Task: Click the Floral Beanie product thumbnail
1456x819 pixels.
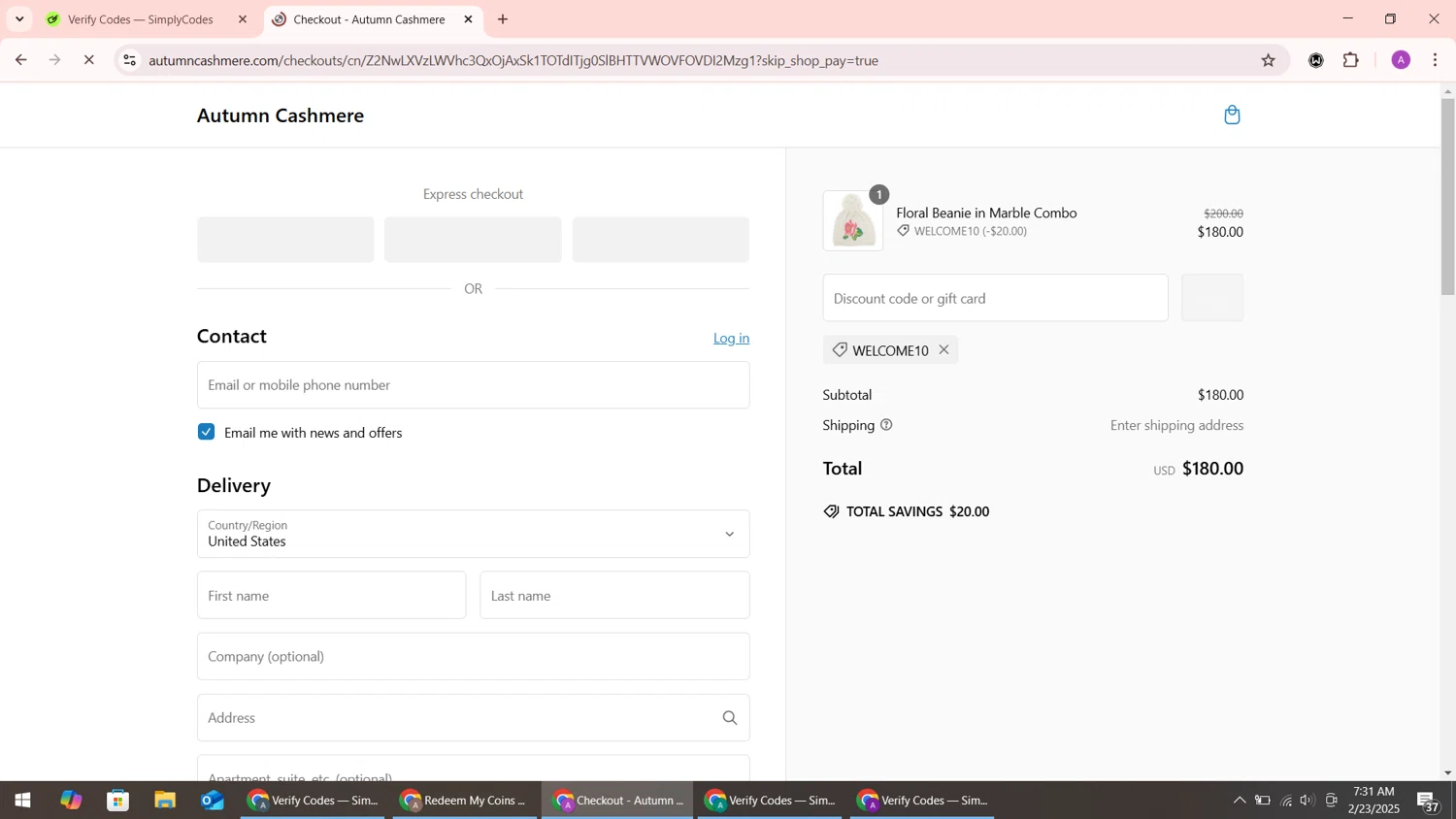Action: (853, 221)
